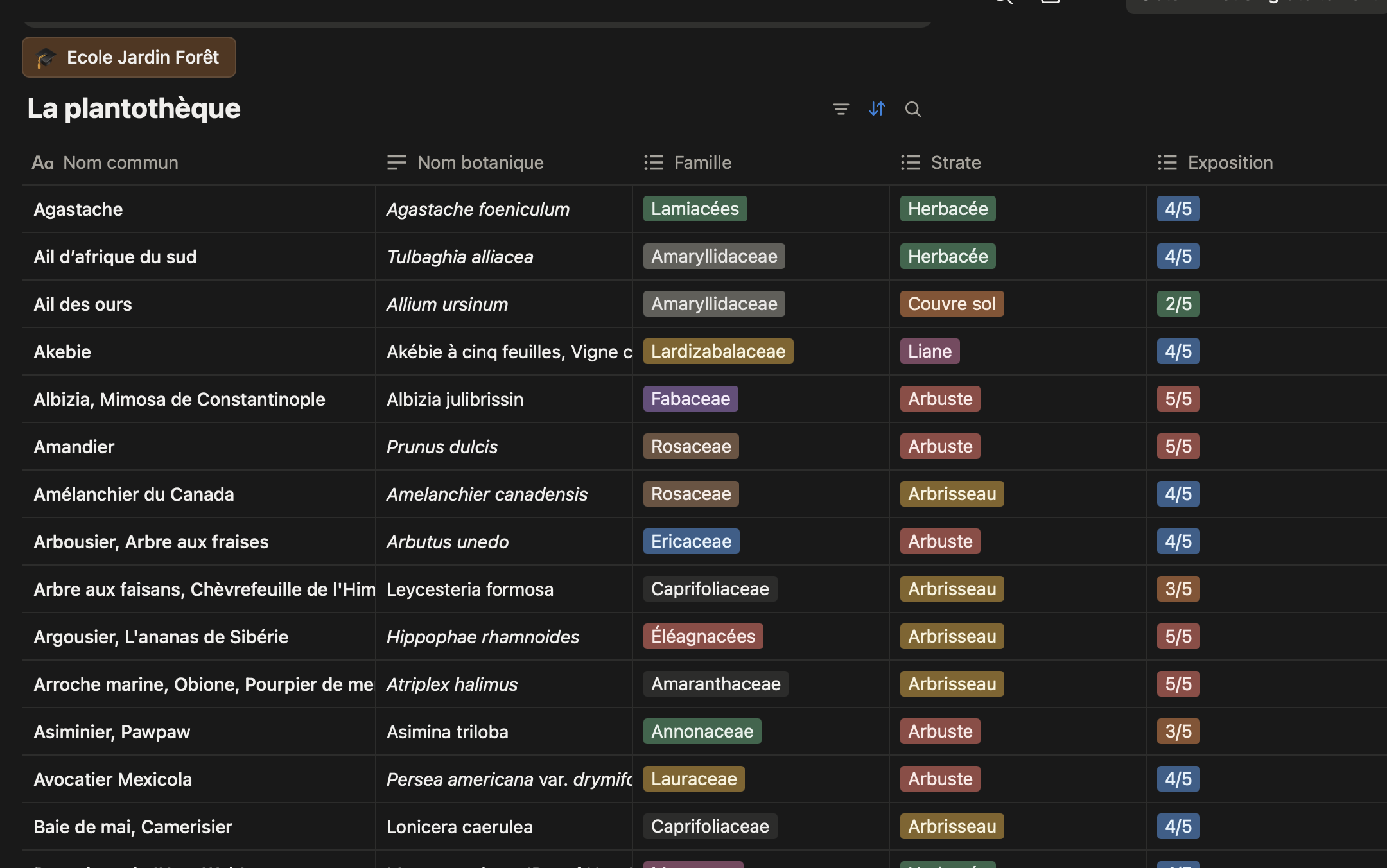Click the list icon beside Famille header
1387x868 pixels.
(654, 163)
